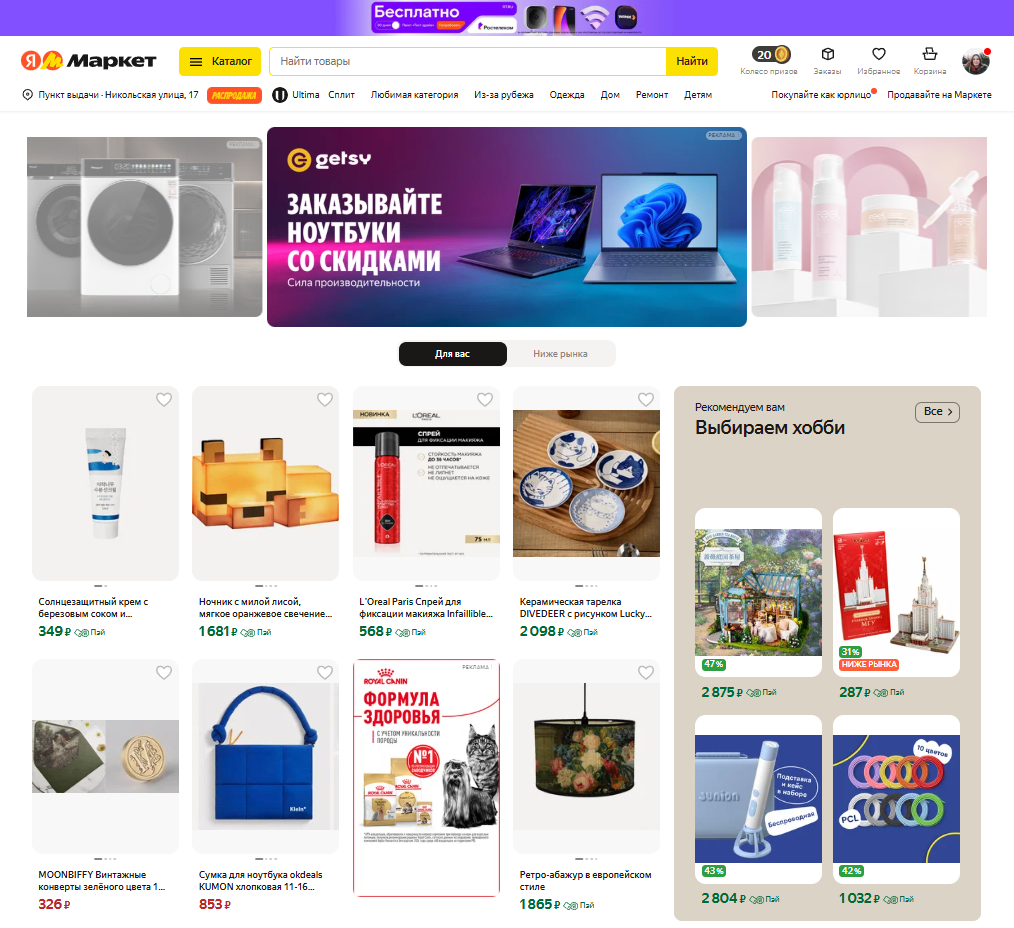
Task: Open the Royal Canin Формула здоровья ad
Action: click(427, 778)
